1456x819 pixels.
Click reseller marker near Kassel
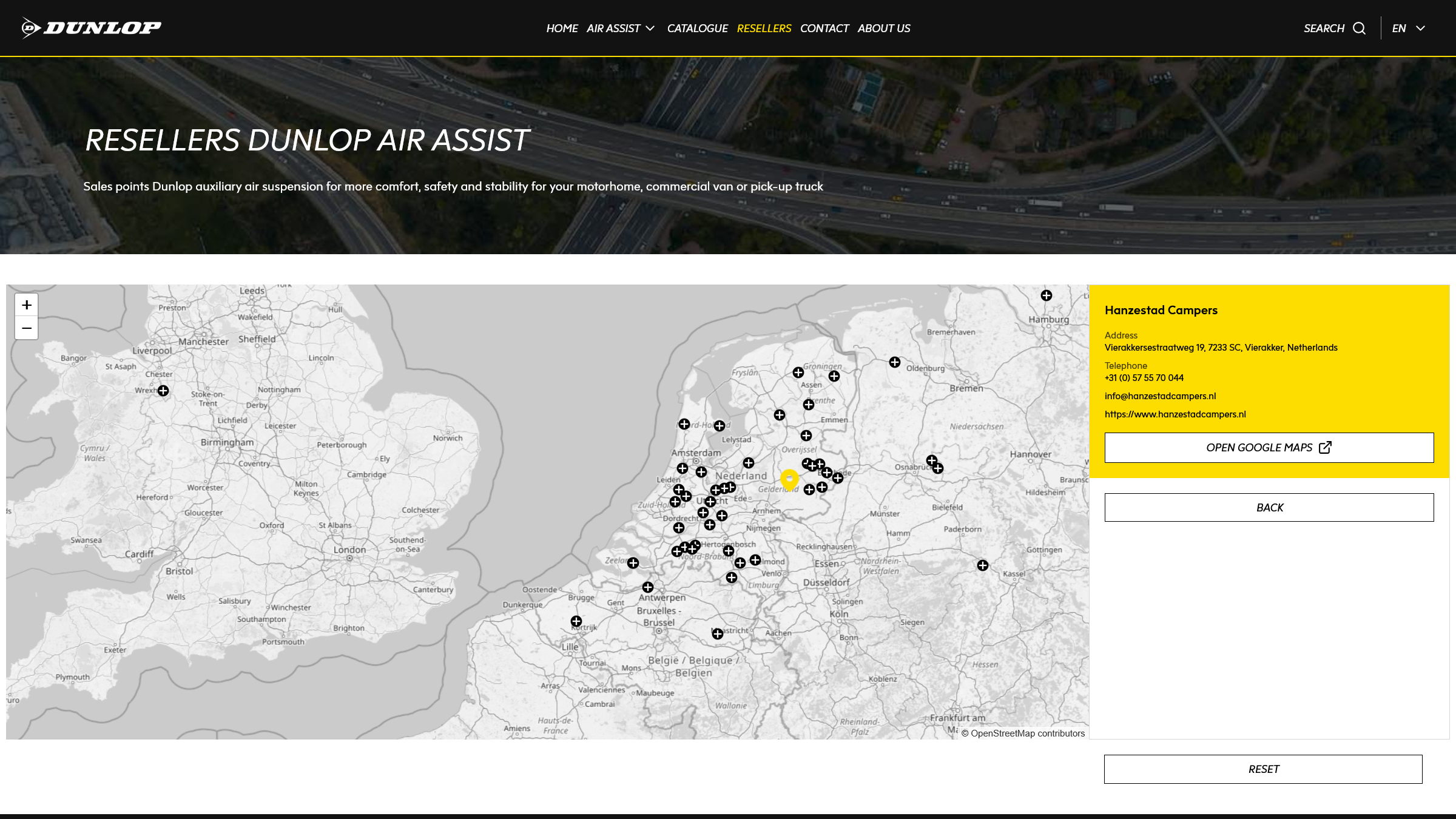tap(983, 565)
